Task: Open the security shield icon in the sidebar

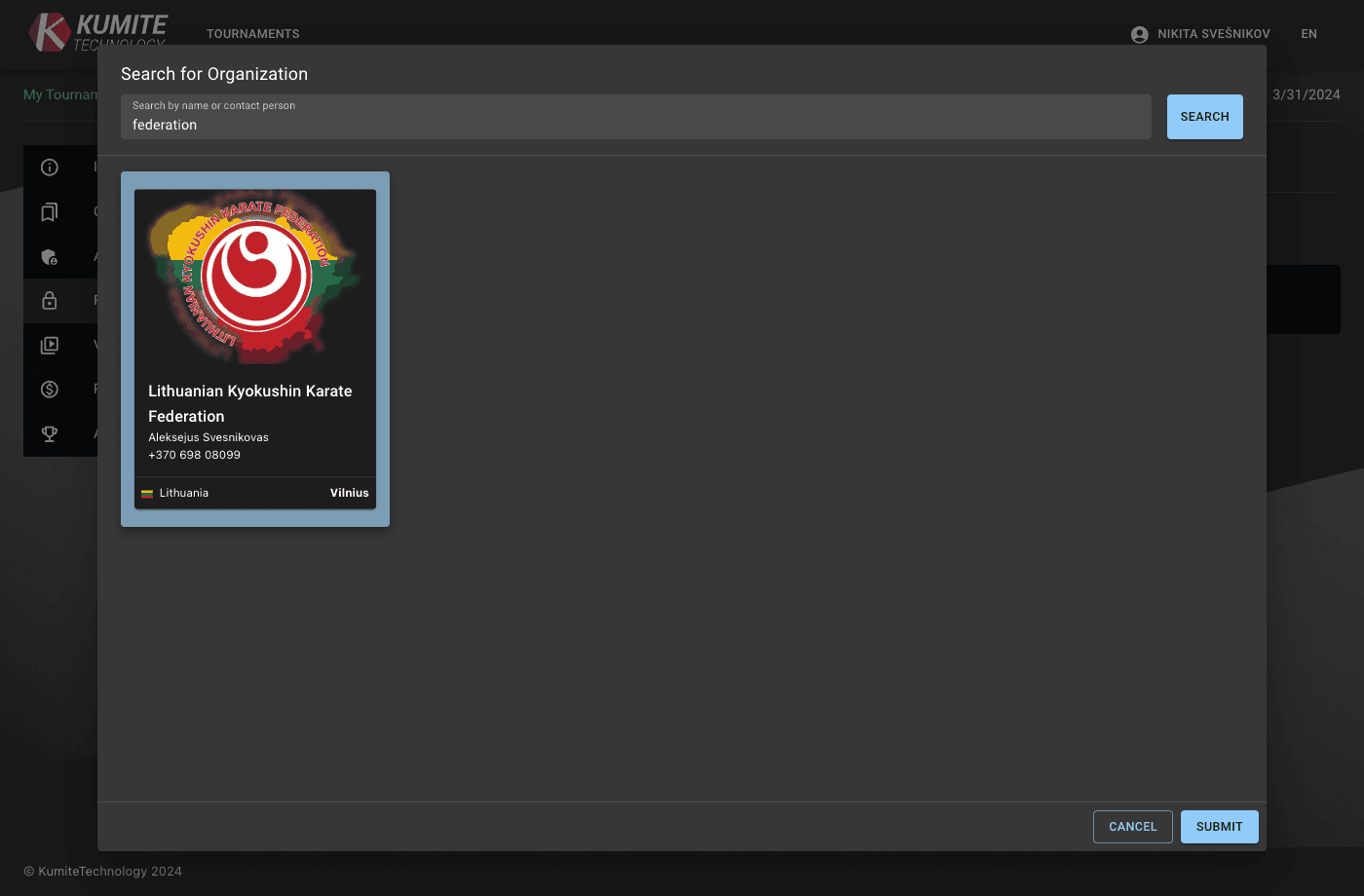Action: [49, 256]
